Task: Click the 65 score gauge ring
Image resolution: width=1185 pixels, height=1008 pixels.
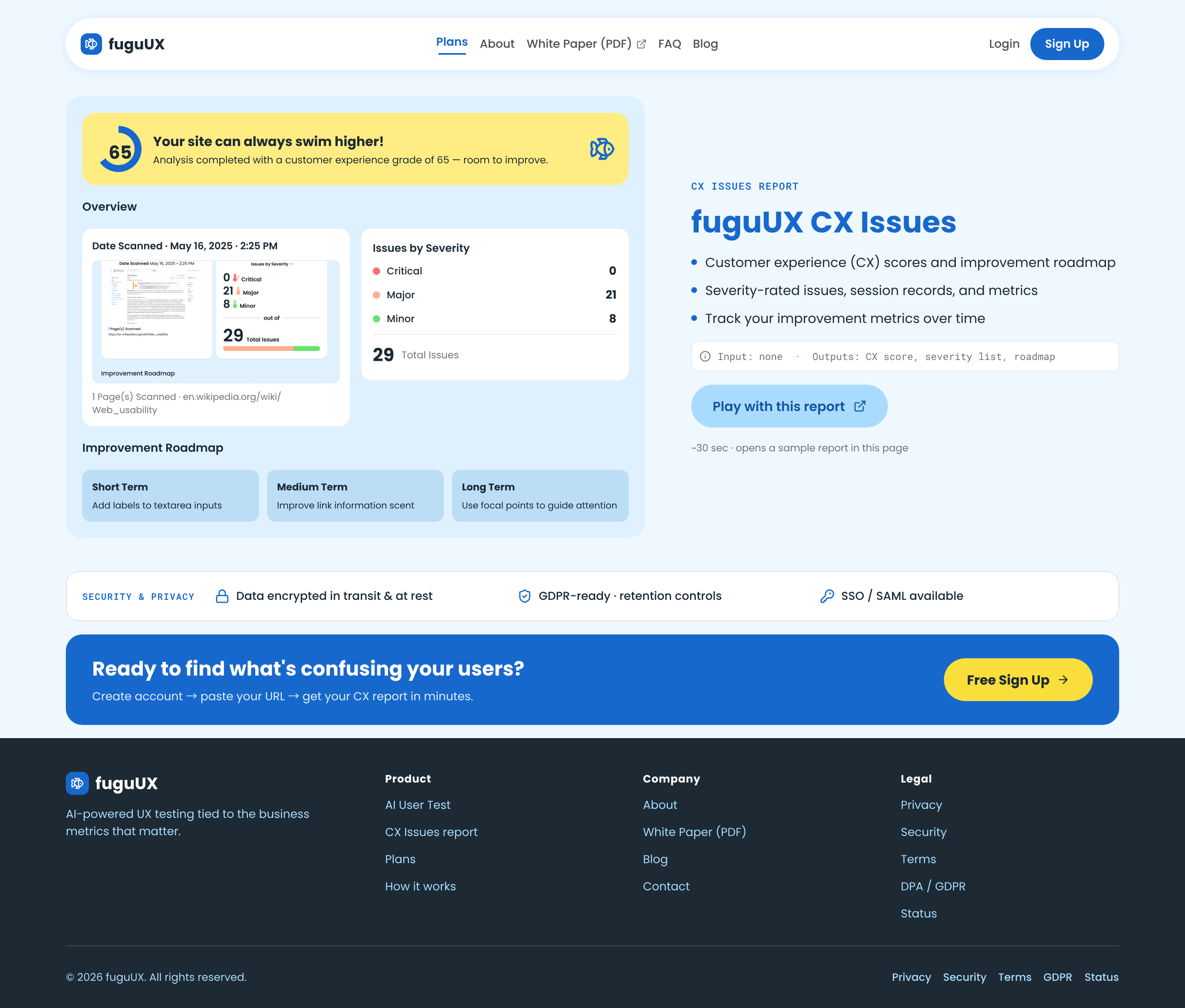Action: tap(120, 149)
